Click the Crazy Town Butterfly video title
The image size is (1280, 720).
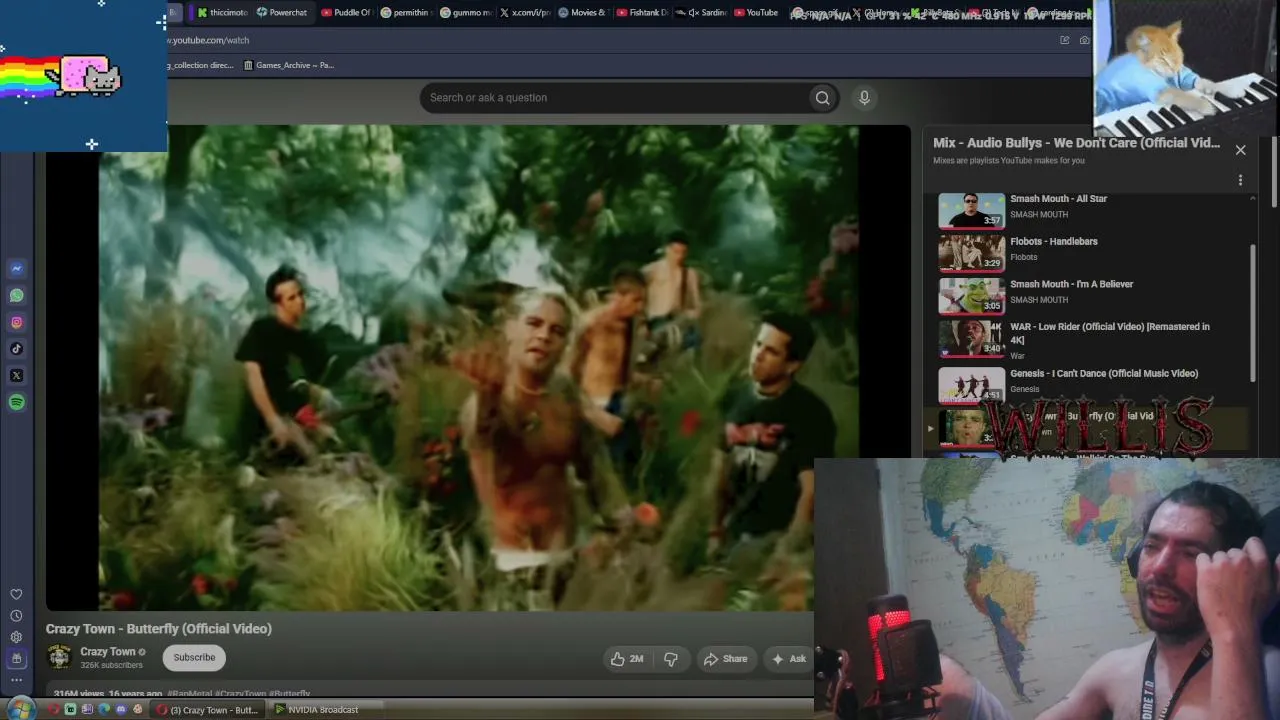coord(159,629)
